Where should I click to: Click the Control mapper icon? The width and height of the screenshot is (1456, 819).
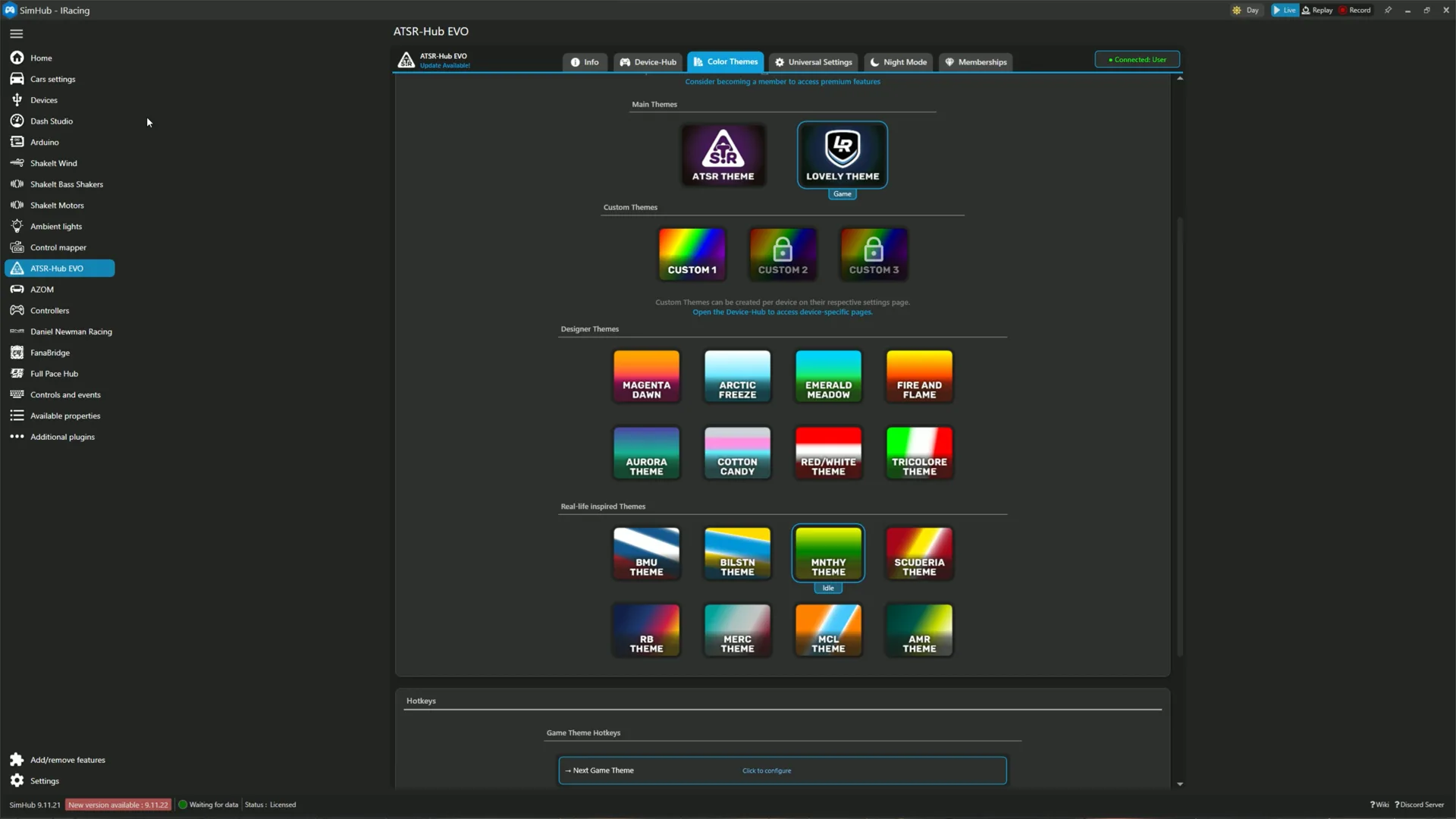[x=17, y=247]
